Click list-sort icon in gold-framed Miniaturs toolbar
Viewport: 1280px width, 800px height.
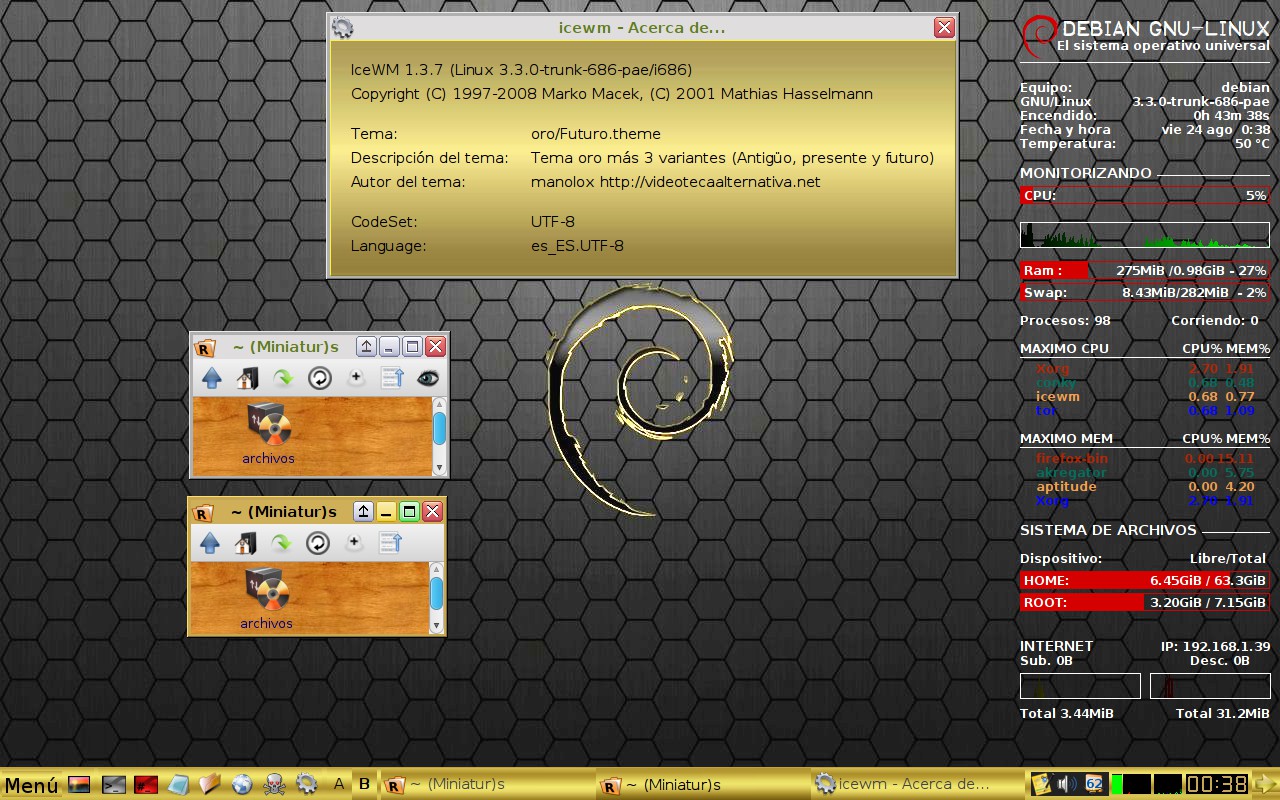390,543
